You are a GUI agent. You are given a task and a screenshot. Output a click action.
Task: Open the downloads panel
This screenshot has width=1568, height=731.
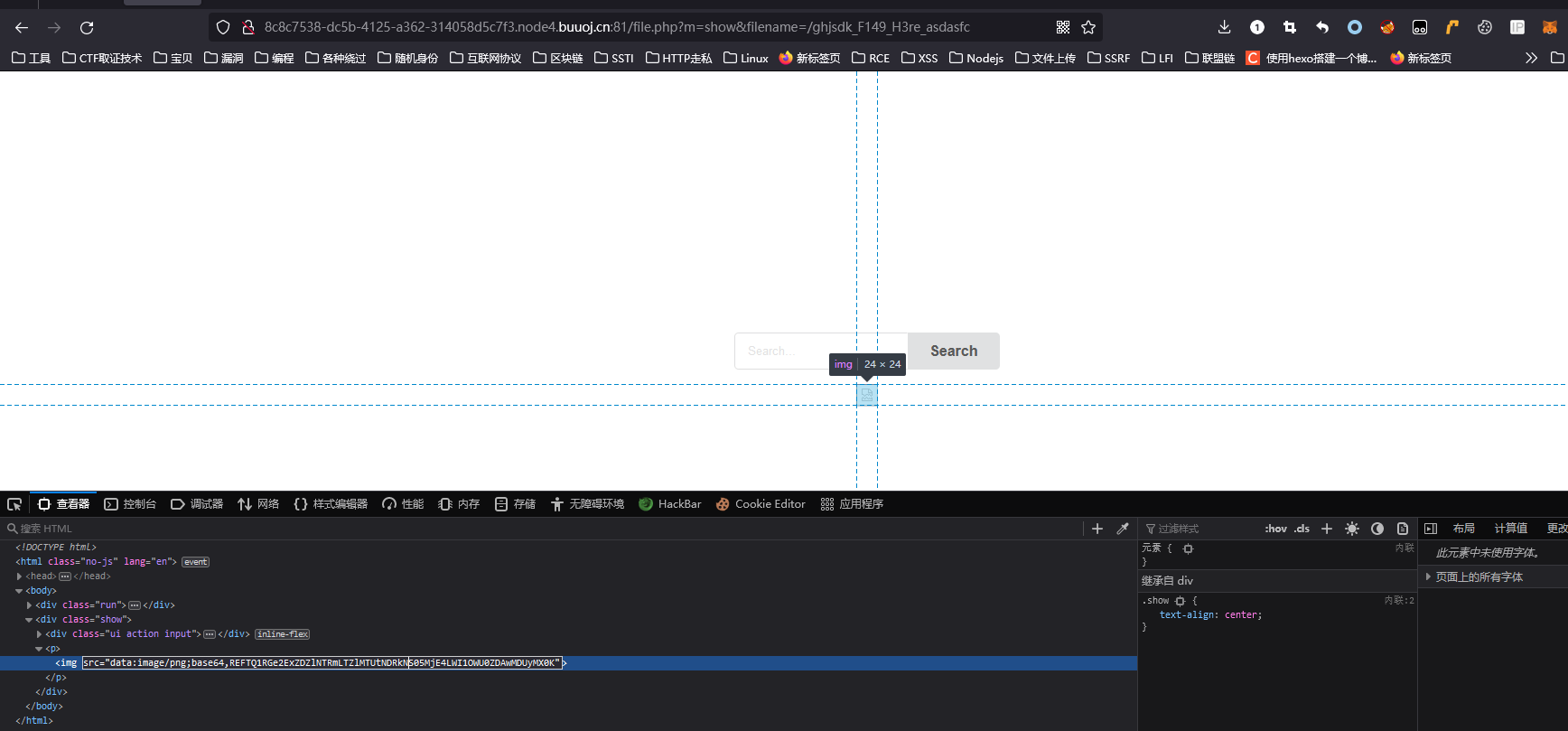(x=1224, y=27)
